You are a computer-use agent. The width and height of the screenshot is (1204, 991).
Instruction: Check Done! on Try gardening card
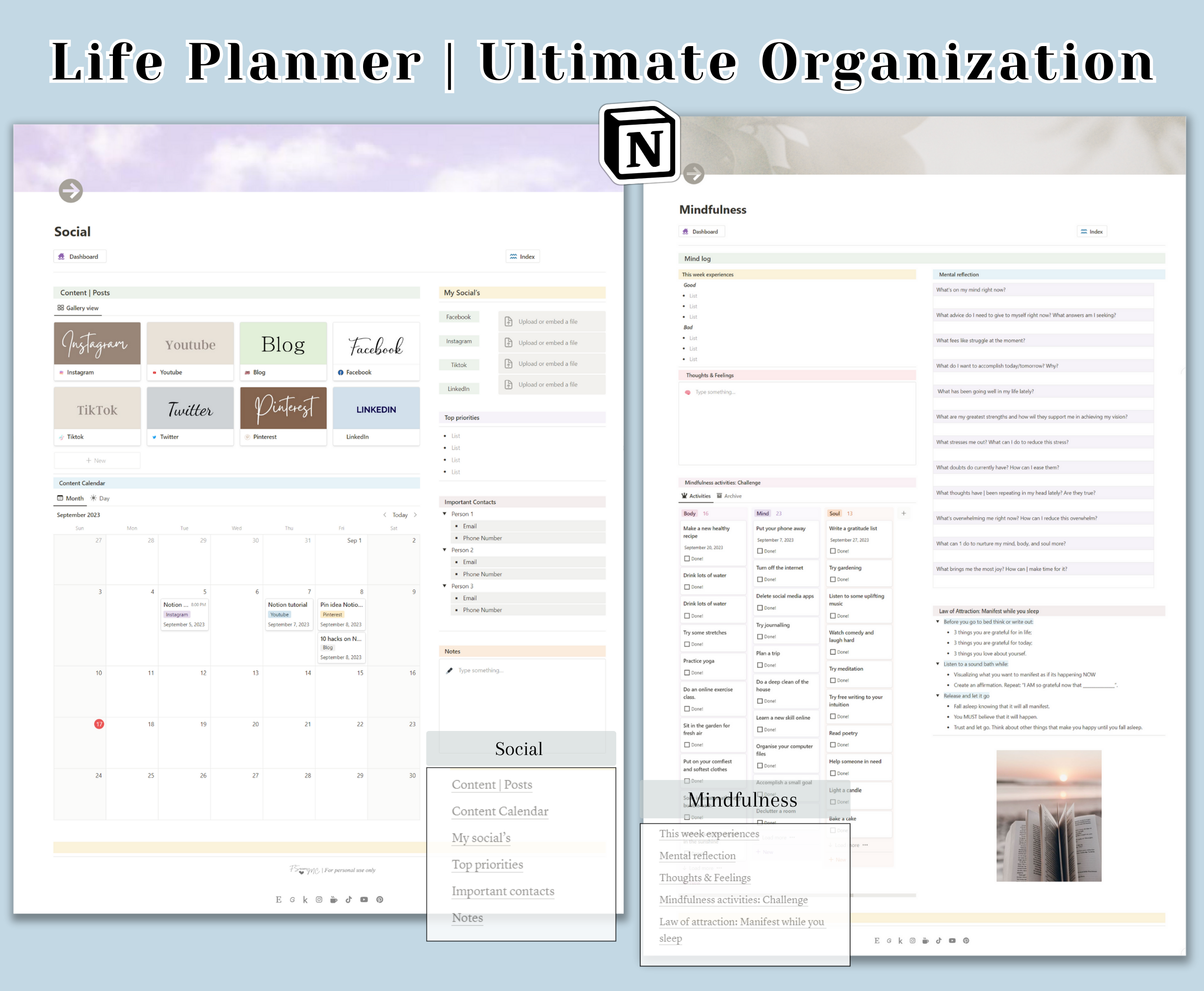point(833,580)
